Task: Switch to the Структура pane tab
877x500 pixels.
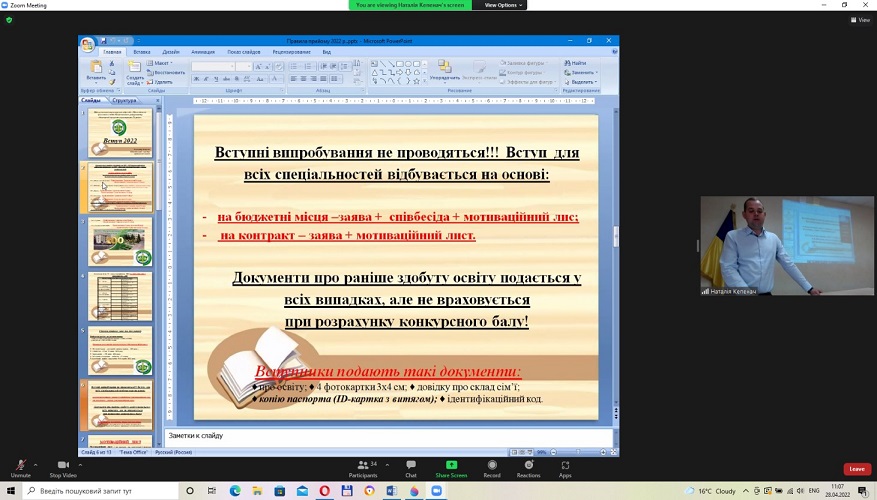Action: (124, 101)
